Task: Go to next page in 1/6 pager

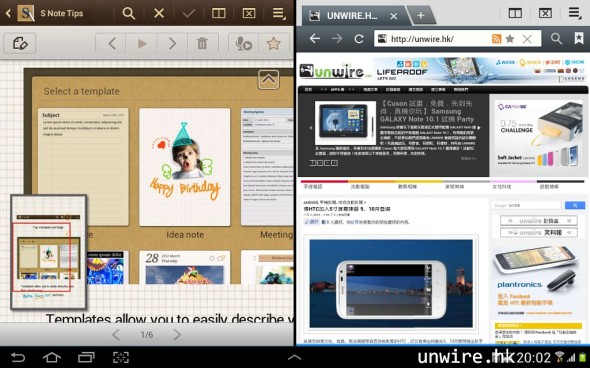Action: 177,335
